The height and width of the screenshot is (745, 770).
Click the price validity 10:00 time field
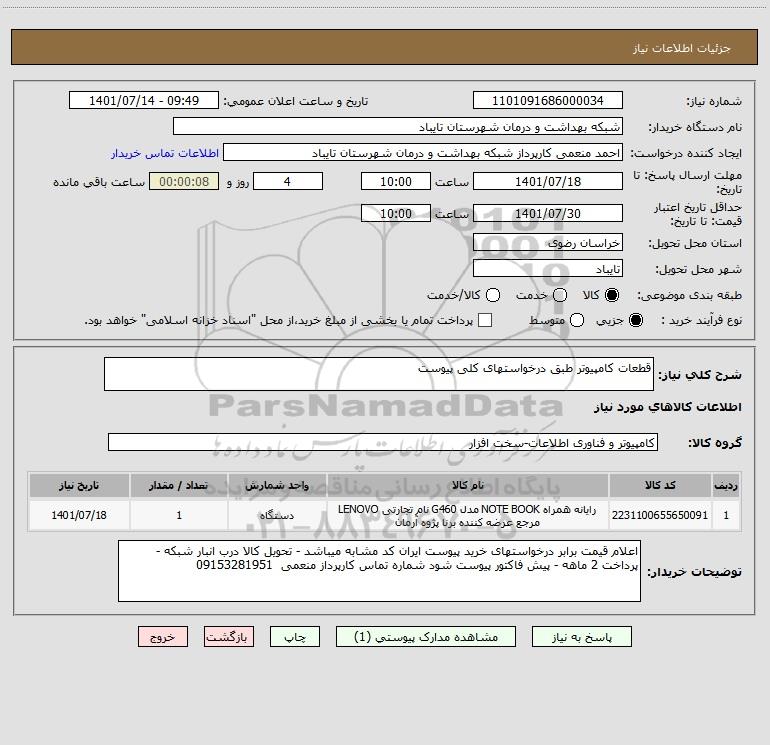click(396, 213)
